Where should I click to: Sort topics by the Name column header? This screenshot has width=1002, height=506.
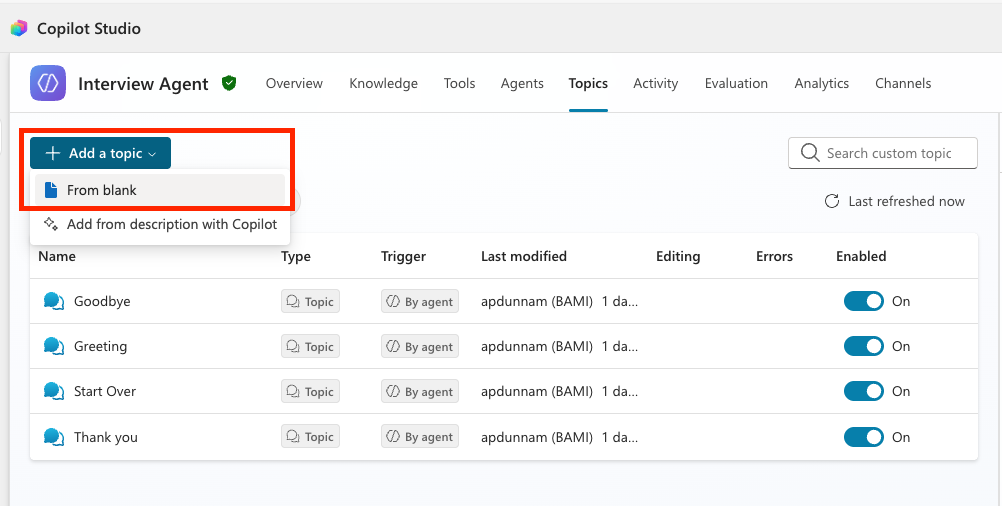click(x=57, y=256)
